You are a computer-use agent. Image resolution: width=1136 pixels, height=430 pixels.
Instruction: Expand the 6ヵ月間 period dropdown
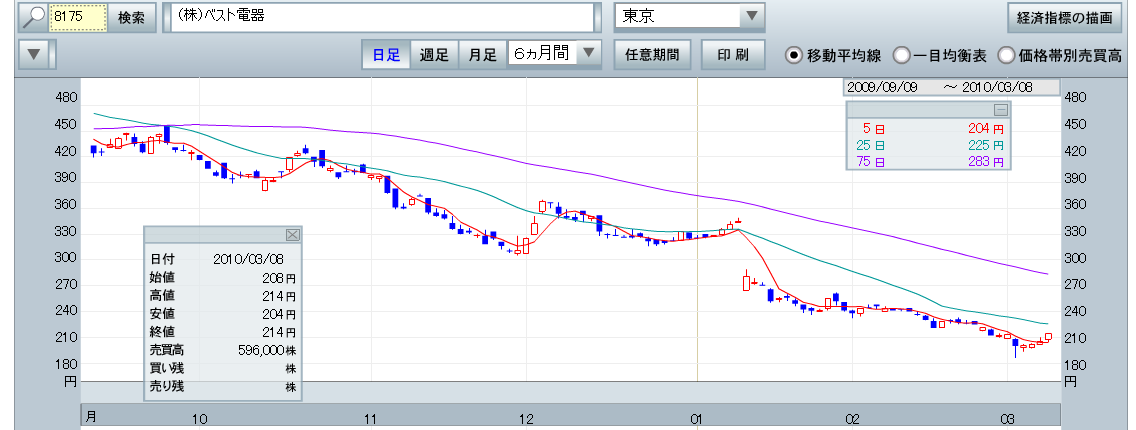pyautogui.click(x=590, y=54)
